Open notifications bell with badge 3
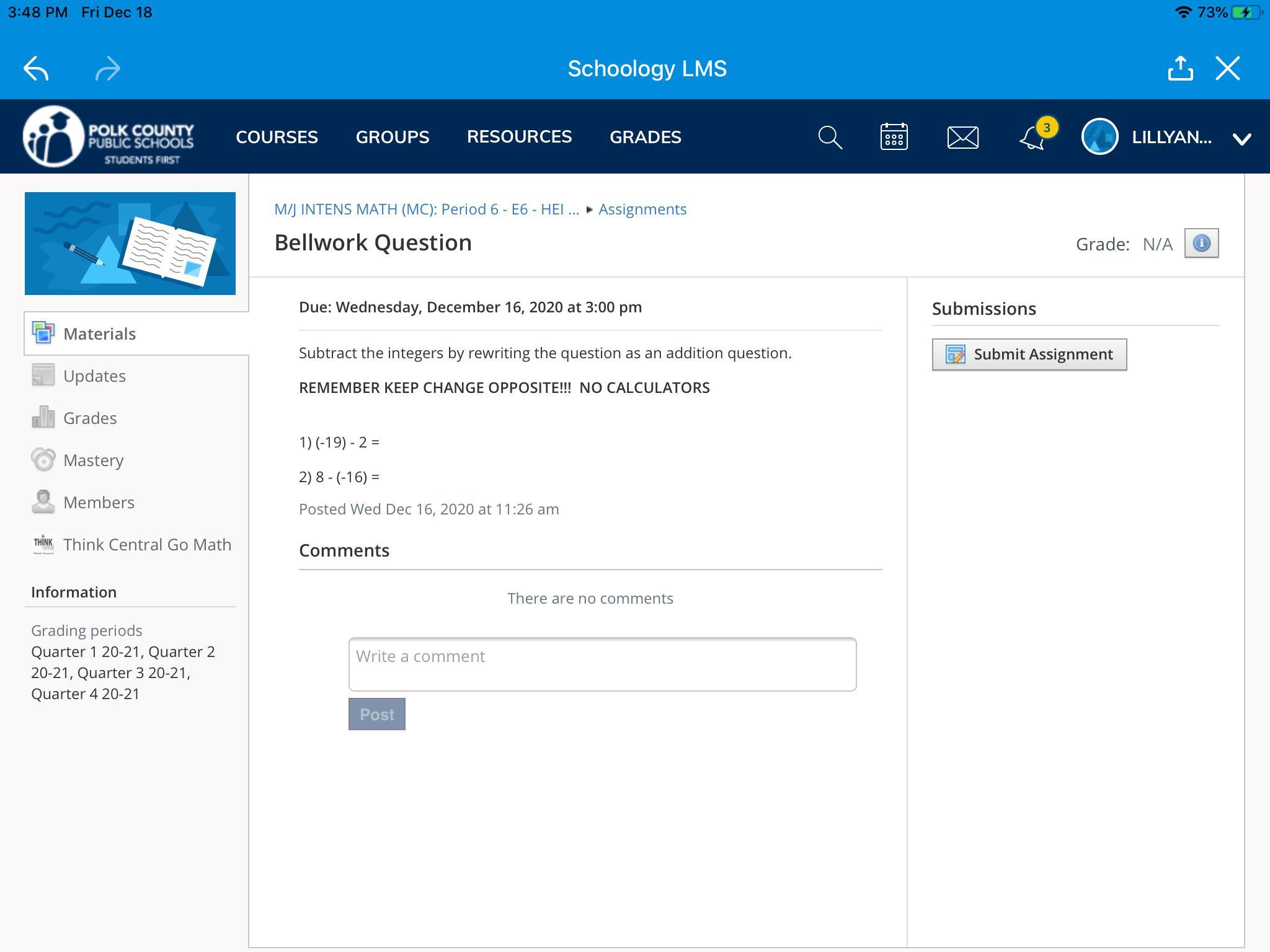Screen dimensions: 1270x952 tap(1033, 137)
